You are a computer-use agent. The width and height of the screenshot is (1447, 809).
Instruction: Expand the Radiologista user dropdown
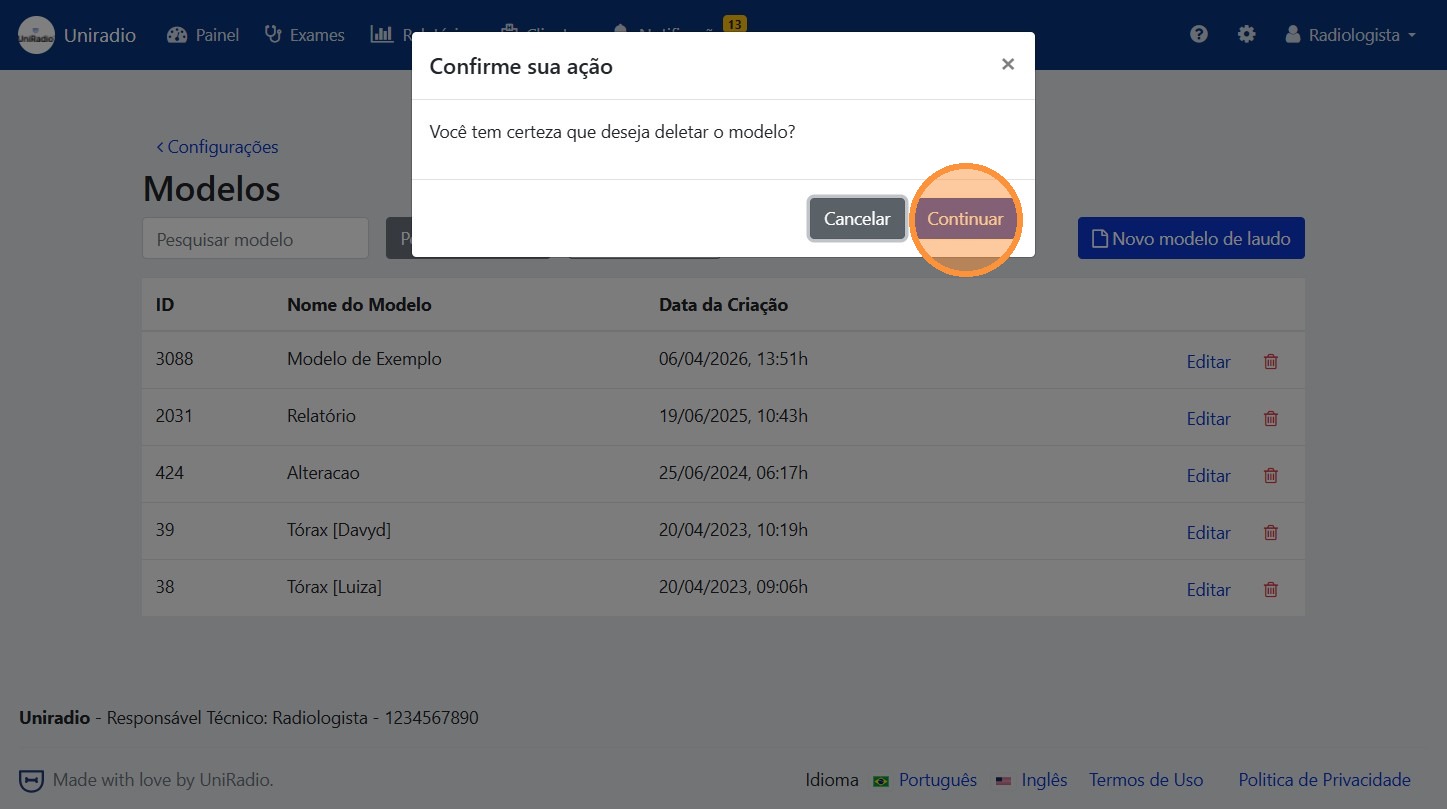click(1350, 35)
